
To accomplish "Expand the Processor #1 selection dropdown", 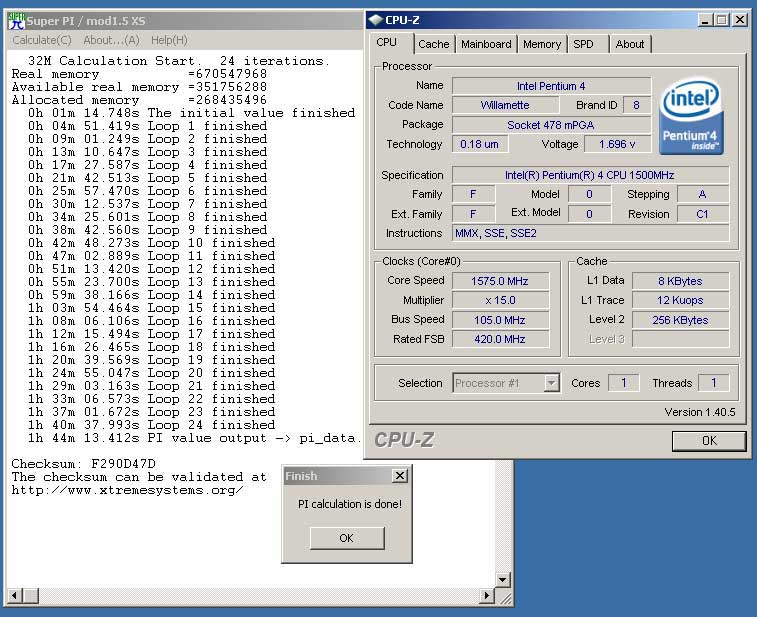I will (551, 383).
